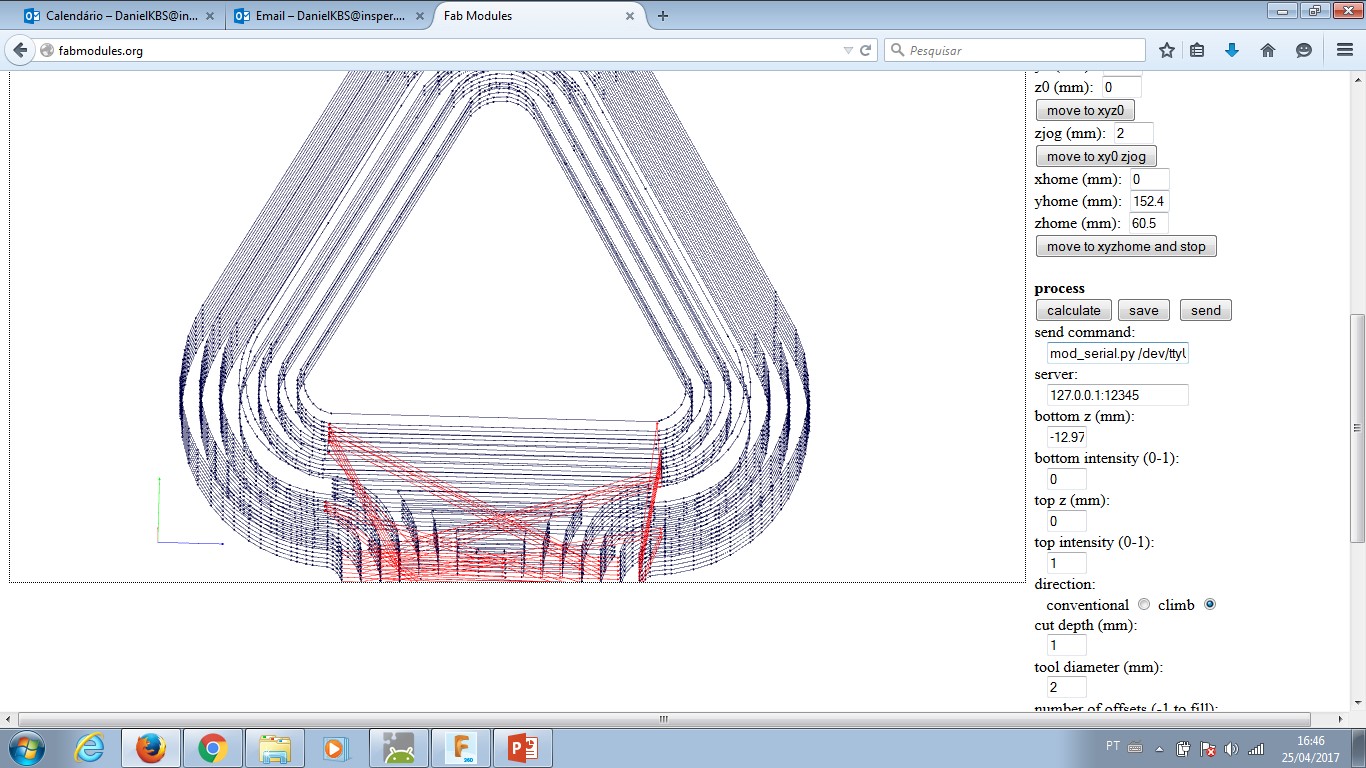Open the Firefox hamburger menu
The image size is (1366, 768).
coord(1345,50)
